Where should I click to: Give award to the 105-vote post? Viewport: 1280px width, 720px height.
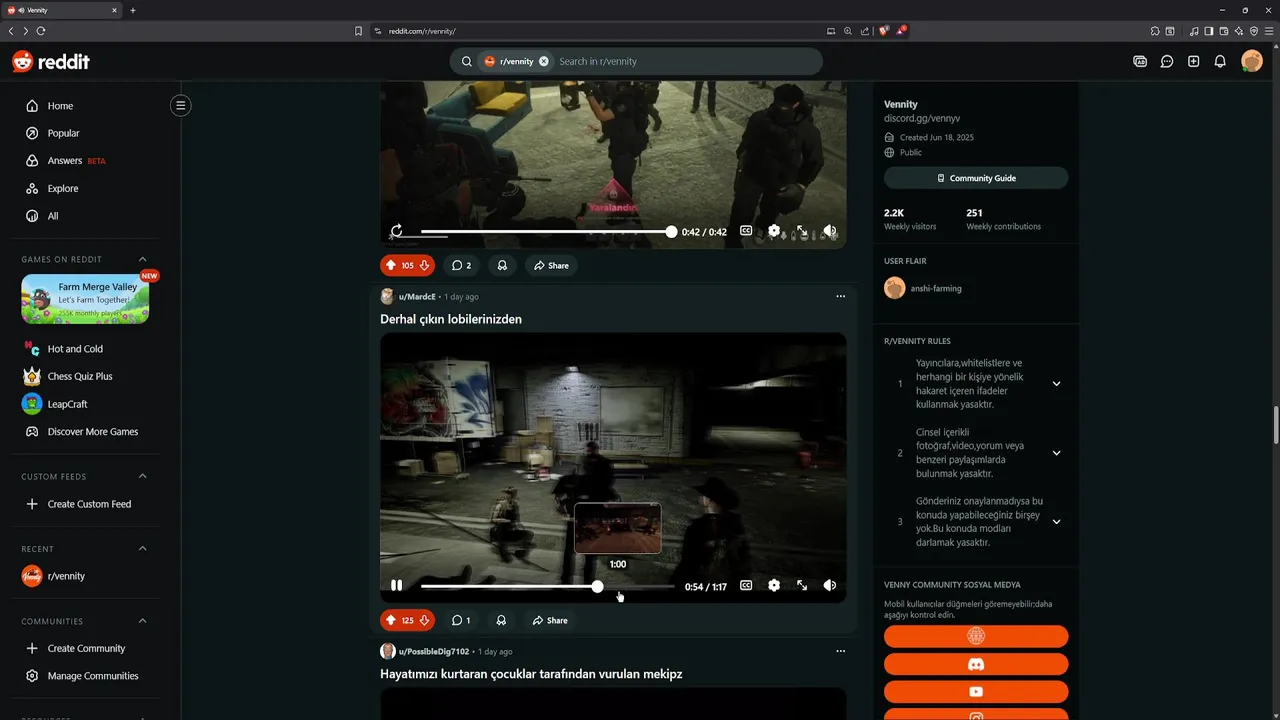502,265
